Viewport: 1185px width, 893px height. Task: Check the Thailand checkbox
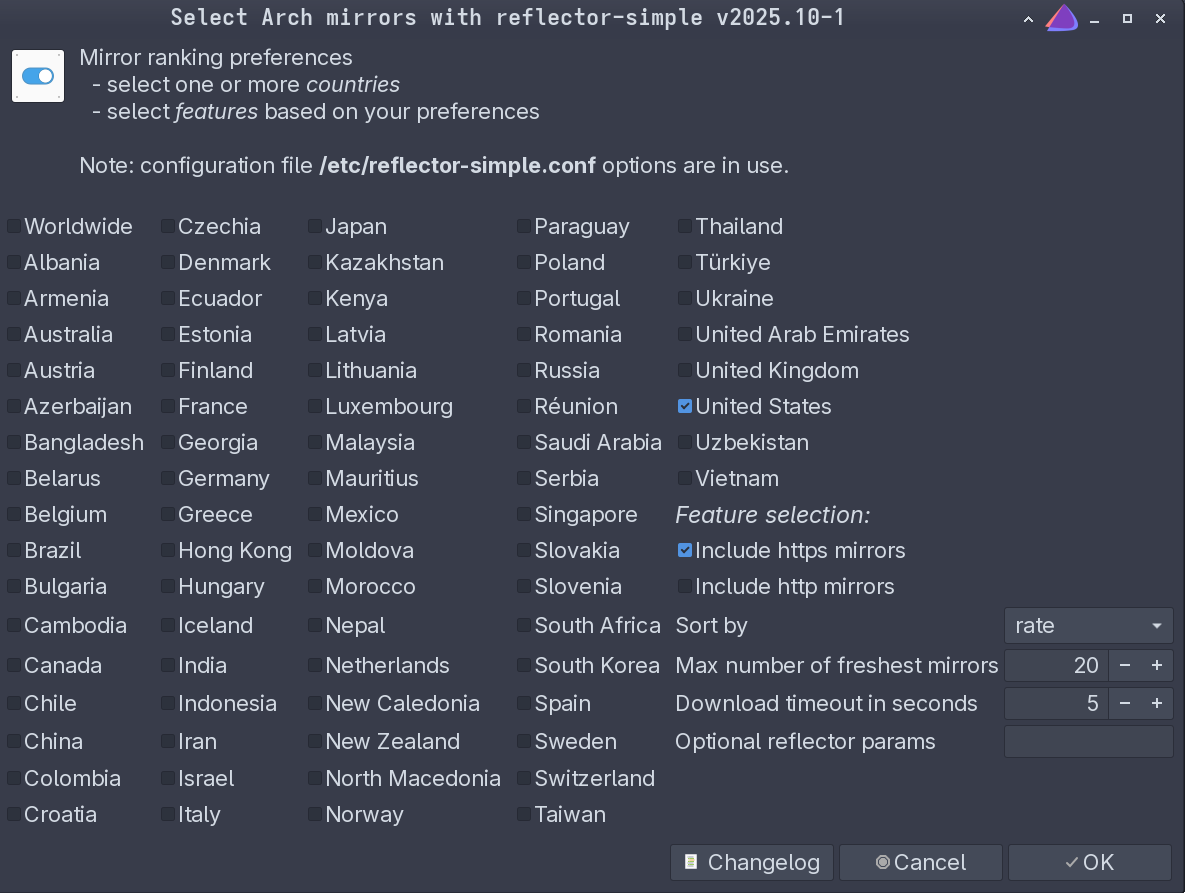[x=685, y=227]
